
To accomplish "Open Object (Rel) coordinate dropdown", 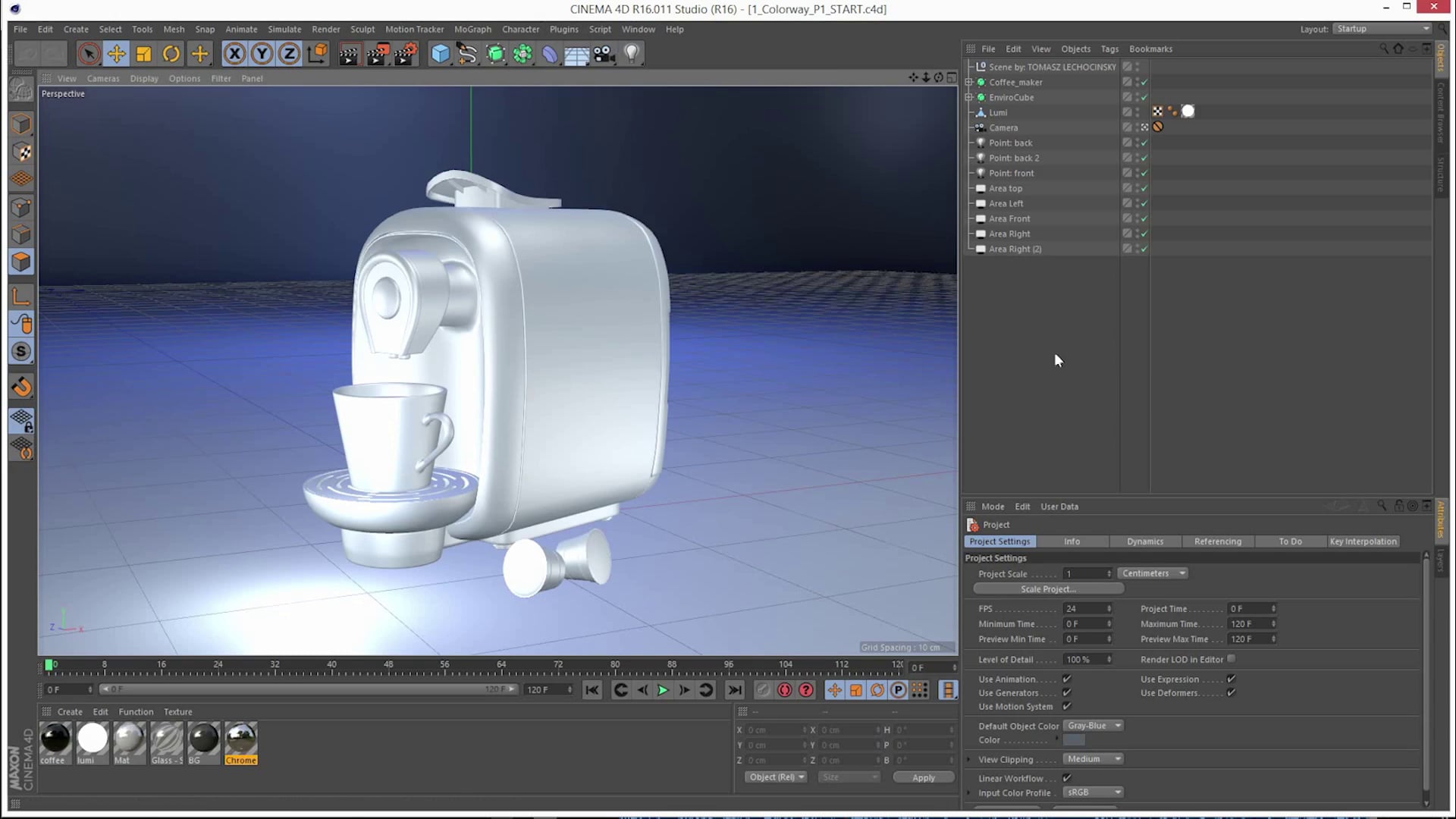I will (x=777, y=777).
